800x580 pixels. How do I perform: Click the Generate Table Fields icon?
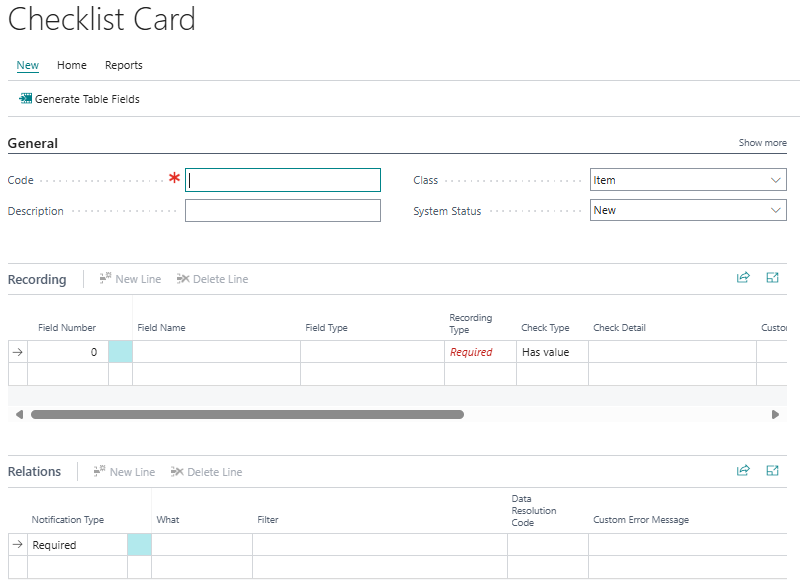[25, 98]
